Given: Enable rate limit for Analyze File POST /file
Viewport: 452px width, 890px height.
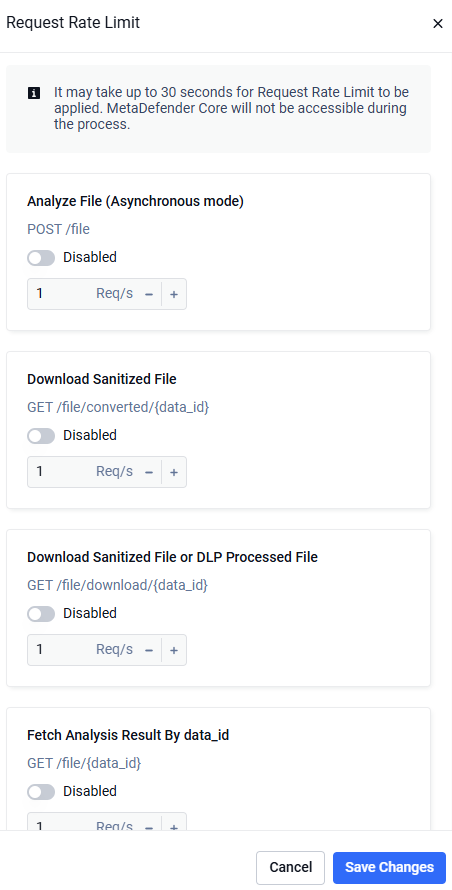Looking at the screenshot, I should [41, 258].
